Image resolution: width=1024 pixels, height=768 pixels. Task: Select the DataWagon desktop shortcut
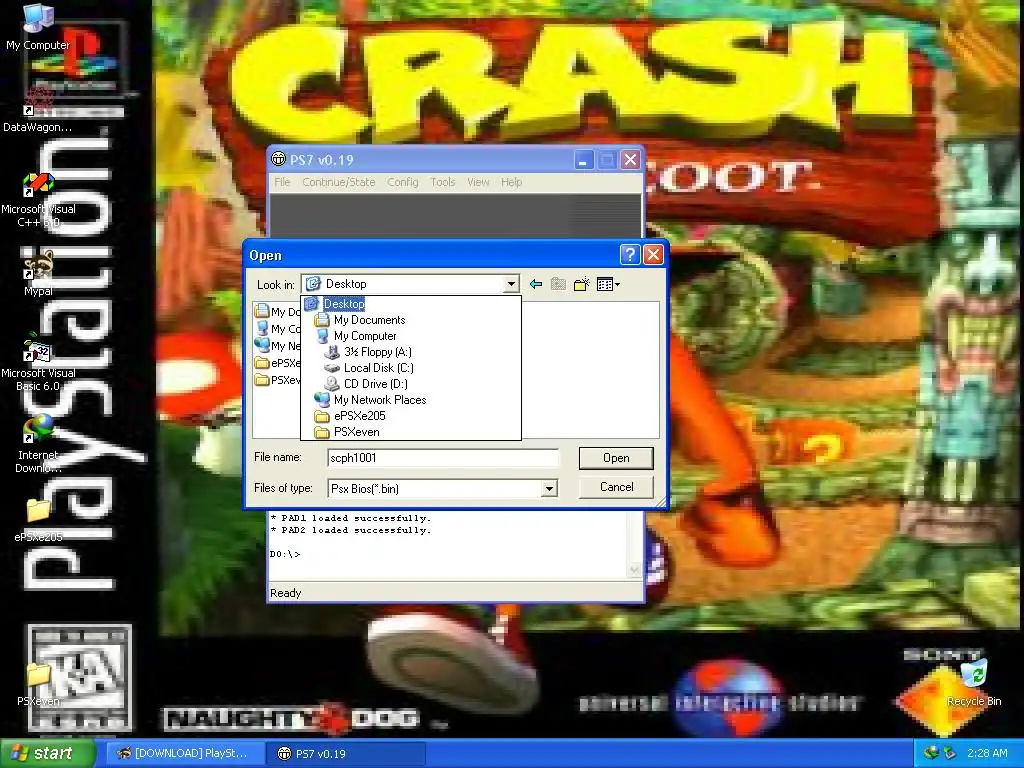tap(38, 108)
